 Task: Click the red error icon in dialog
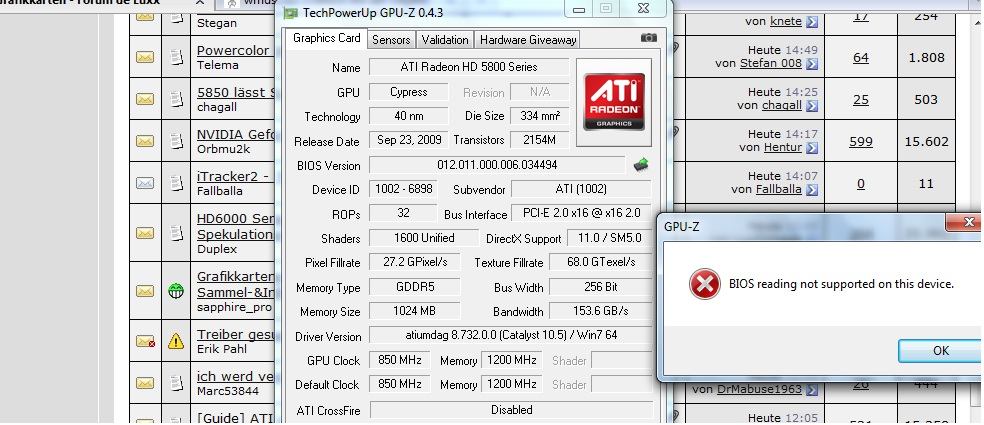coord(705,284)
